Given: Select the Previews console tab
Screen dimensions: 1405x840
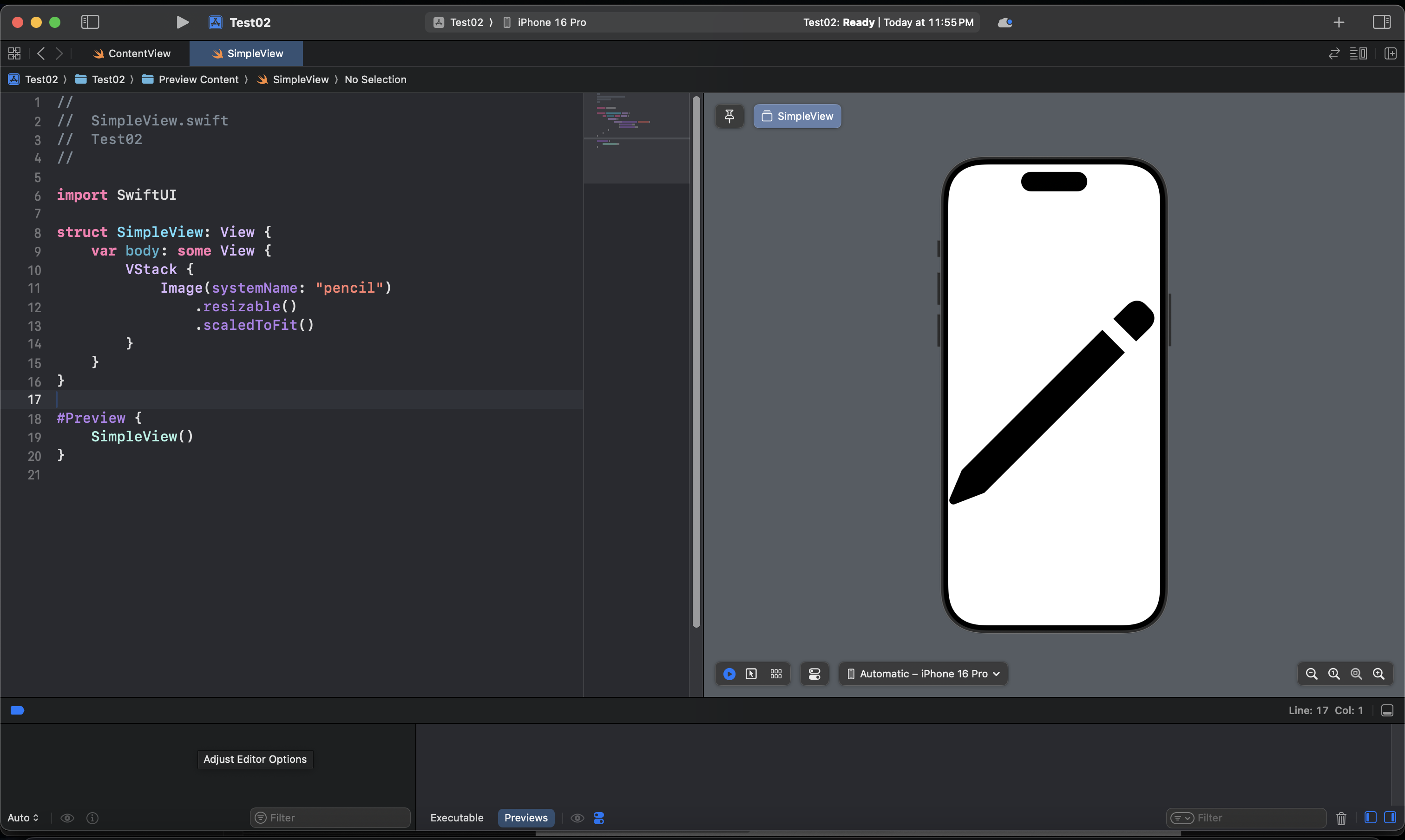Looking at the screenshot, I should [x=526, y=818].
